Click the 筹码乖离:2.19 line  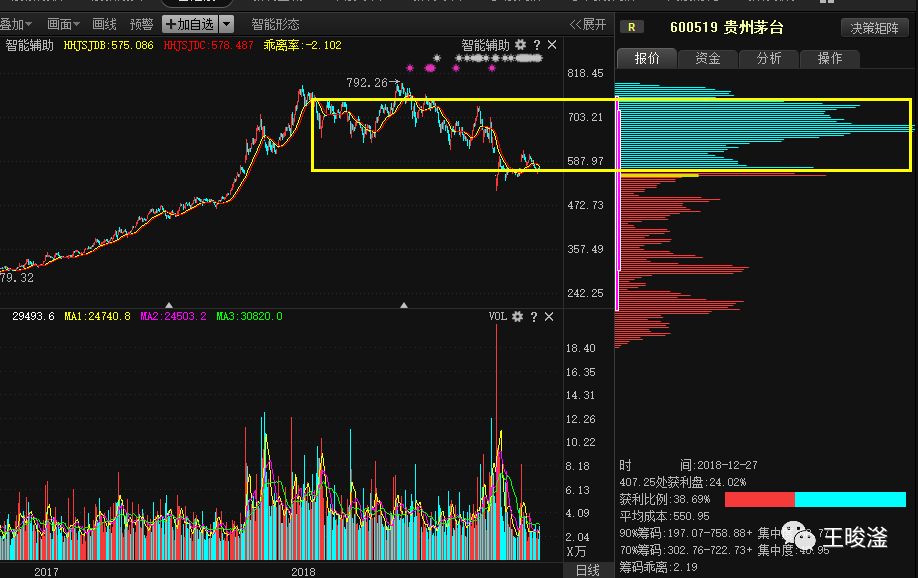(x=659, y=567)
